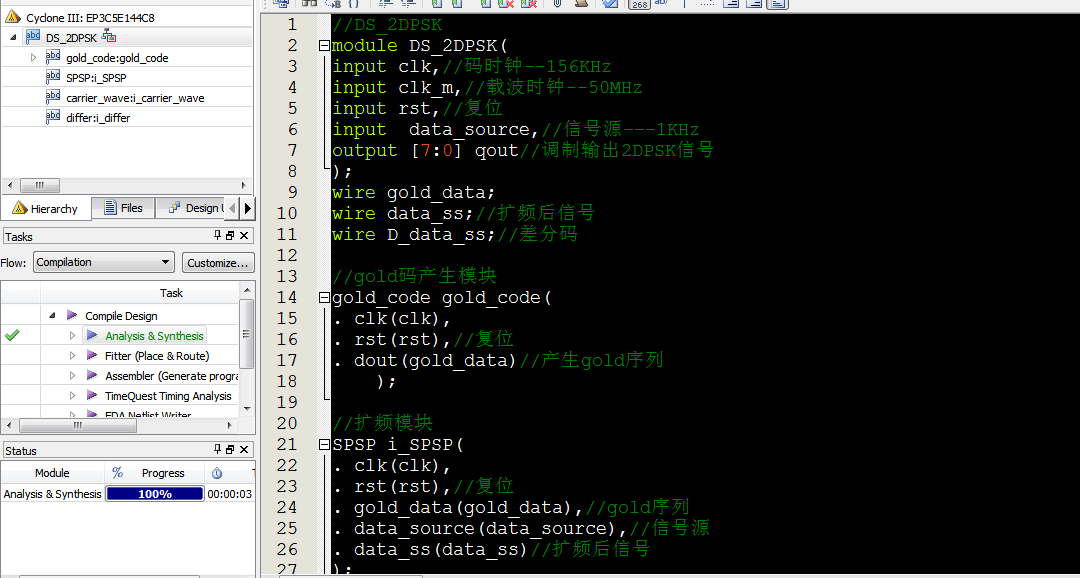Collapse the SPSP i_SPSP fold marker
The width and height of the screenshot is (1080, 578).
click(324, 445)
